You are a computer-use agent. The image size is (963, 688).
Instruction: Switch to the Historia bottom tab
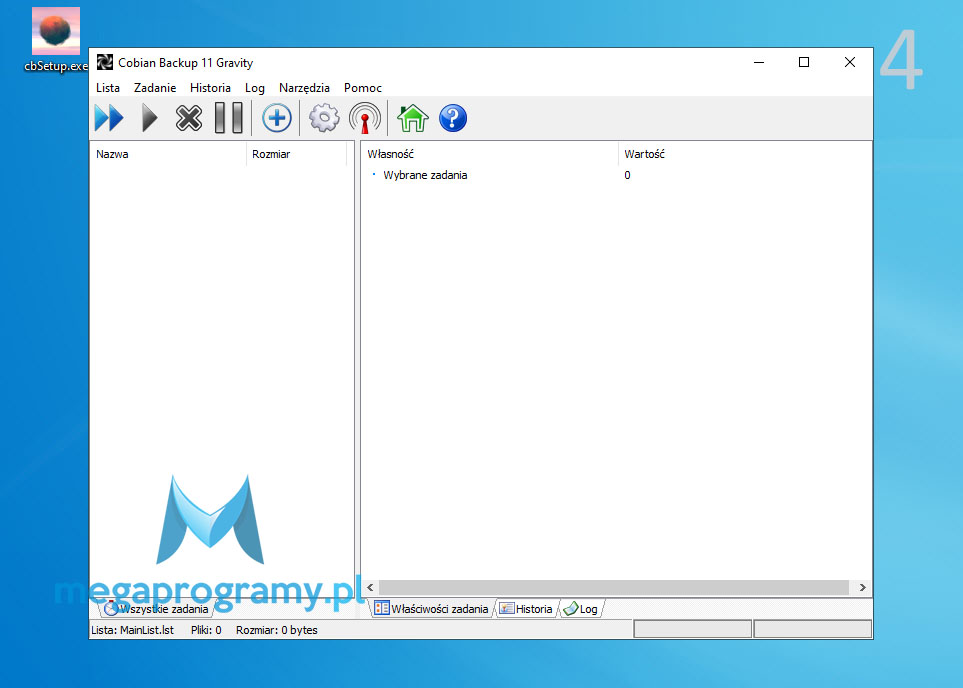pos(526,609)
